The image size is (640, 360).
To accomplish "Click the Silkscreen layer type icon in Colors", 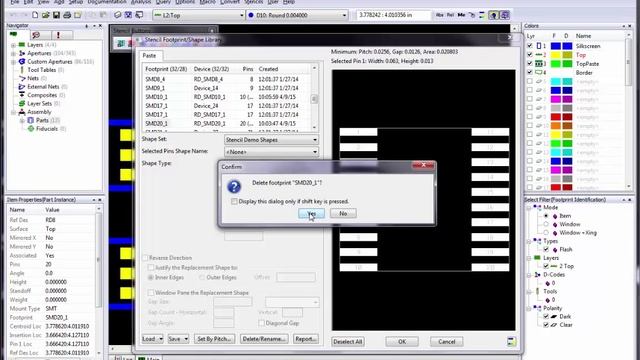I will 539,46.
